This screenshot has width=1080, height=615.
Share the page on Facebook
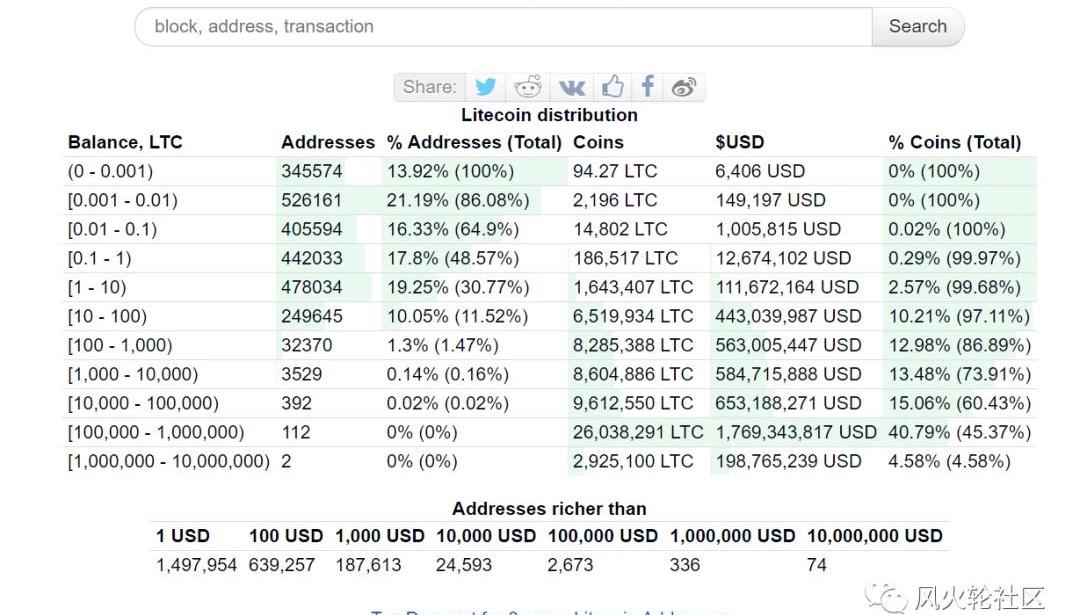[x=648, y=87]
